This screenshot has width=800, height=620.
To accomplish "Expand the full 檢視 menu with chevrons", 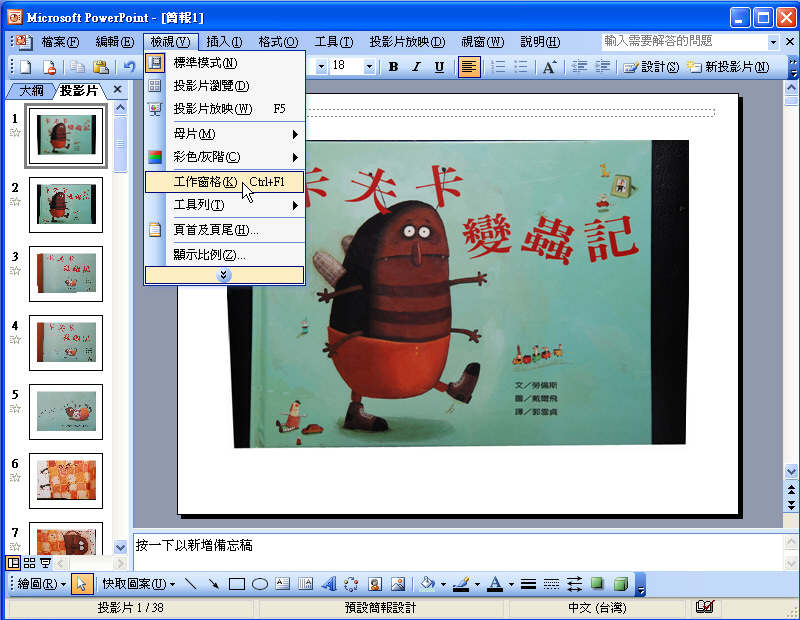I will click(224, 276).
